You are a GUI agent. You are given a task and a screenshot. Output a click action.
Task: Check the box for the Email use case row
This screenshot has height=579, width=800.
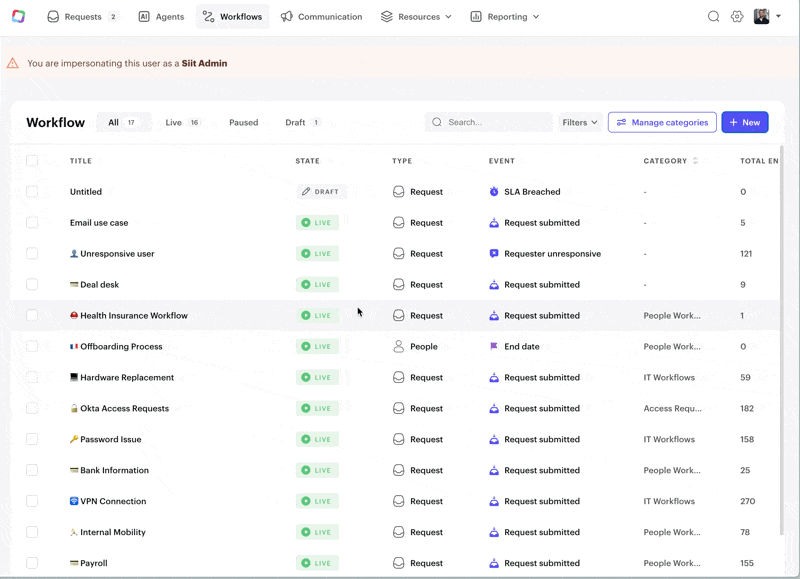coord(32,223)
